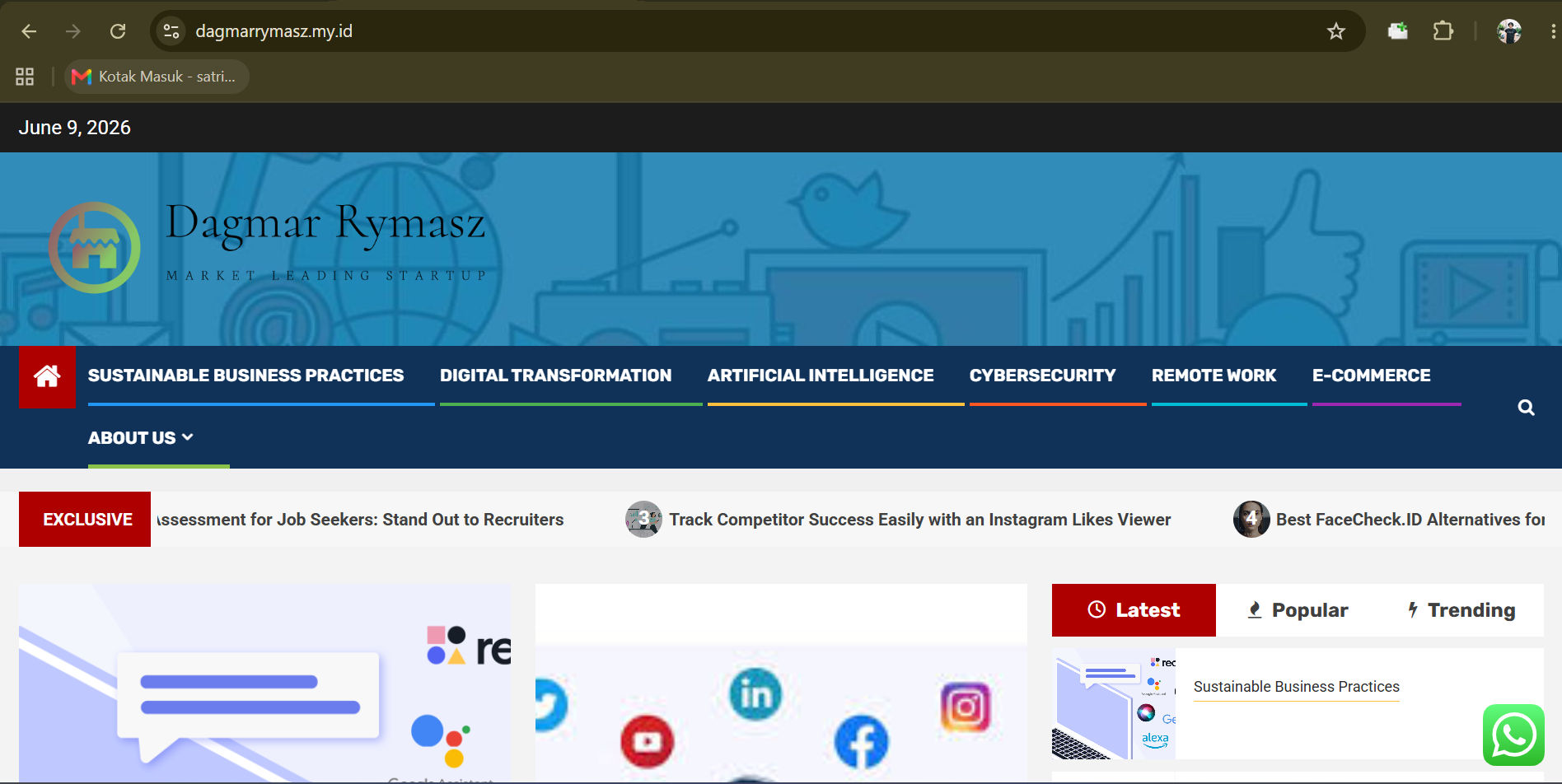Switch to the Trending tab
Image resolution: width=1562 pixels, height=784 pixels.
1461,610
